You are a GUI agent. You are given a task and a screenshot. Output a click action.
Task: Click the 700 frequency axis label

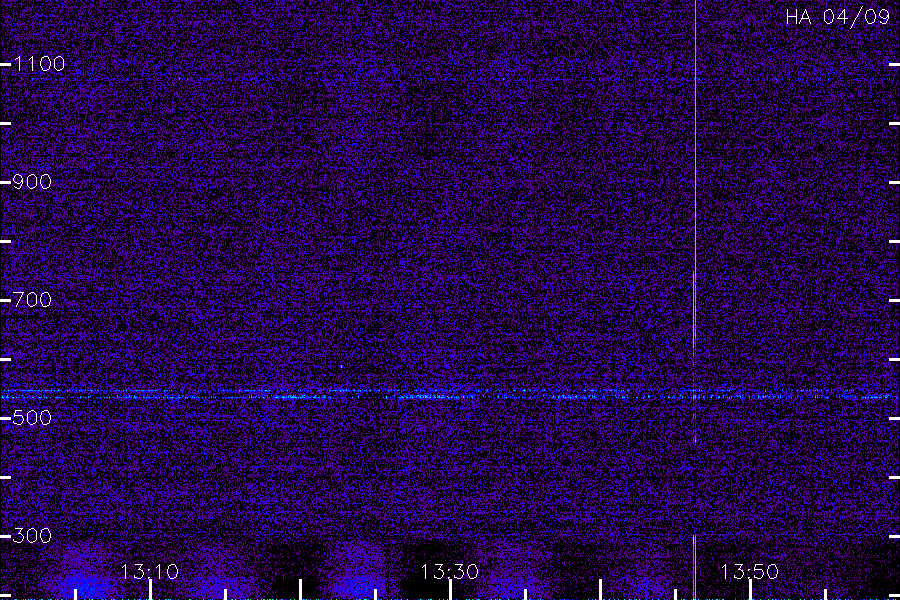point(32,300)
